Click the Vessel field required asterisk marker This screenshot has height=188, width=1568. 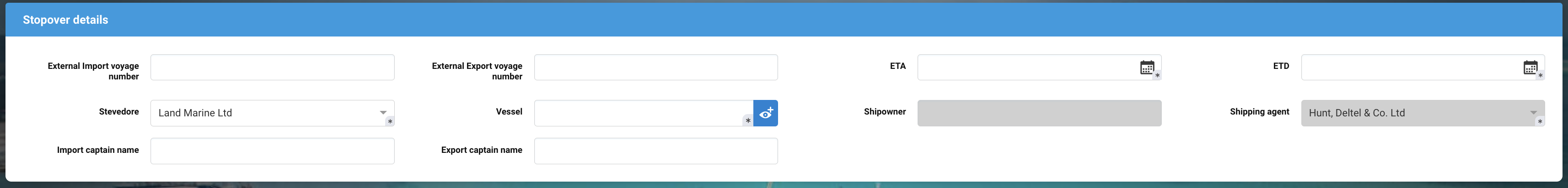click(x=748, y=120)
